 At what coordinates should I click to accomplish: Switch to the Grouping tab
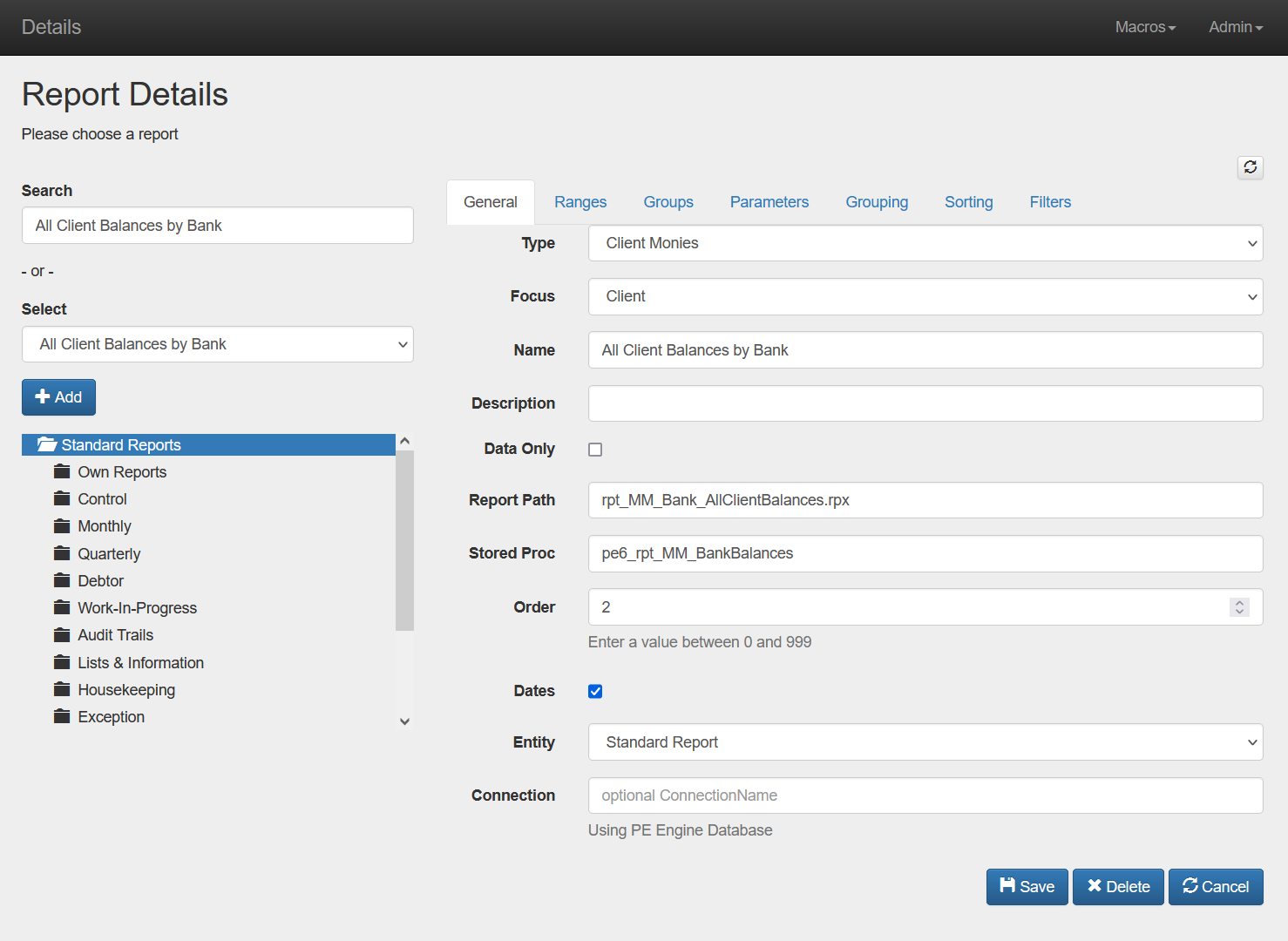coord(877,202)
